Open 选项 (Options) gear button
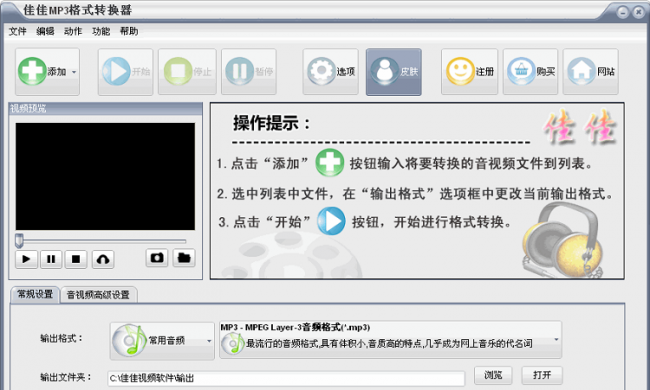This screenshot has width=650, height=390. point(331,72)
